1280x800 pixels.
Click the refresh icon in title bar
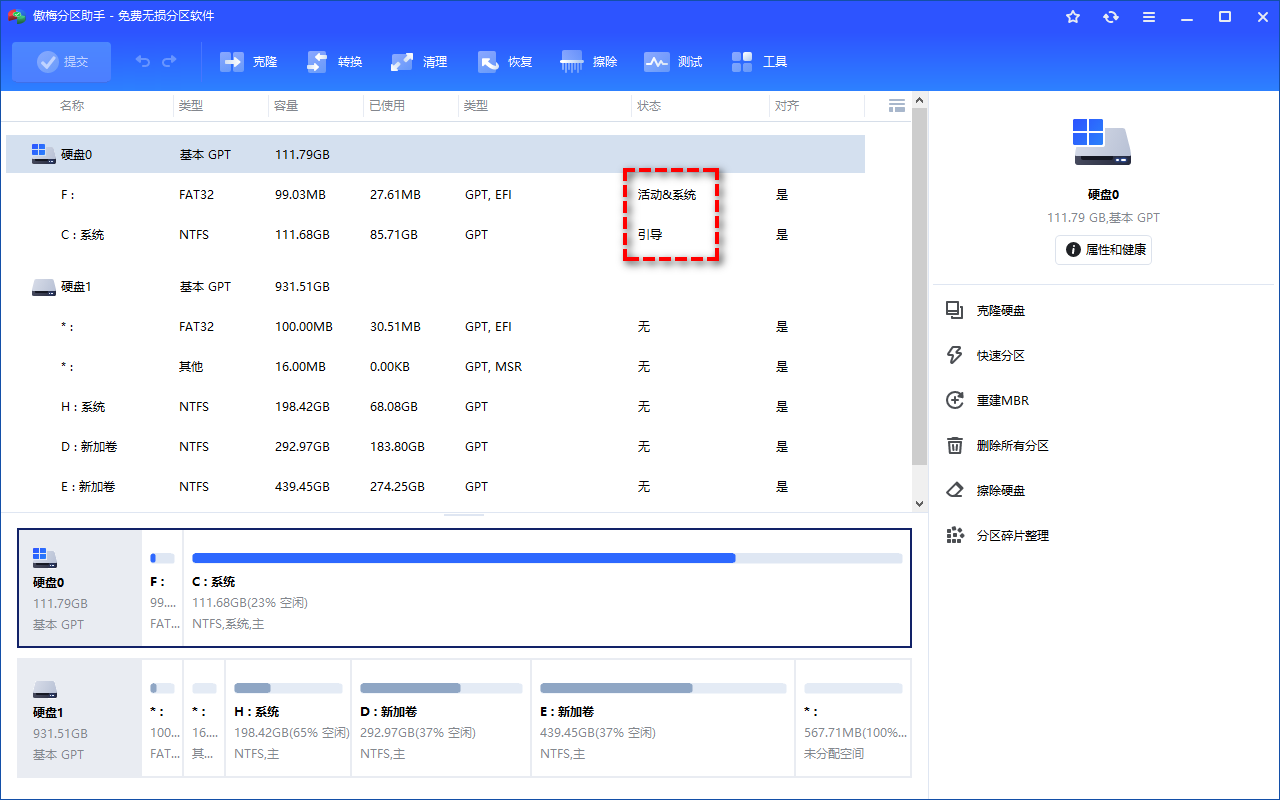pos(1111,17)
